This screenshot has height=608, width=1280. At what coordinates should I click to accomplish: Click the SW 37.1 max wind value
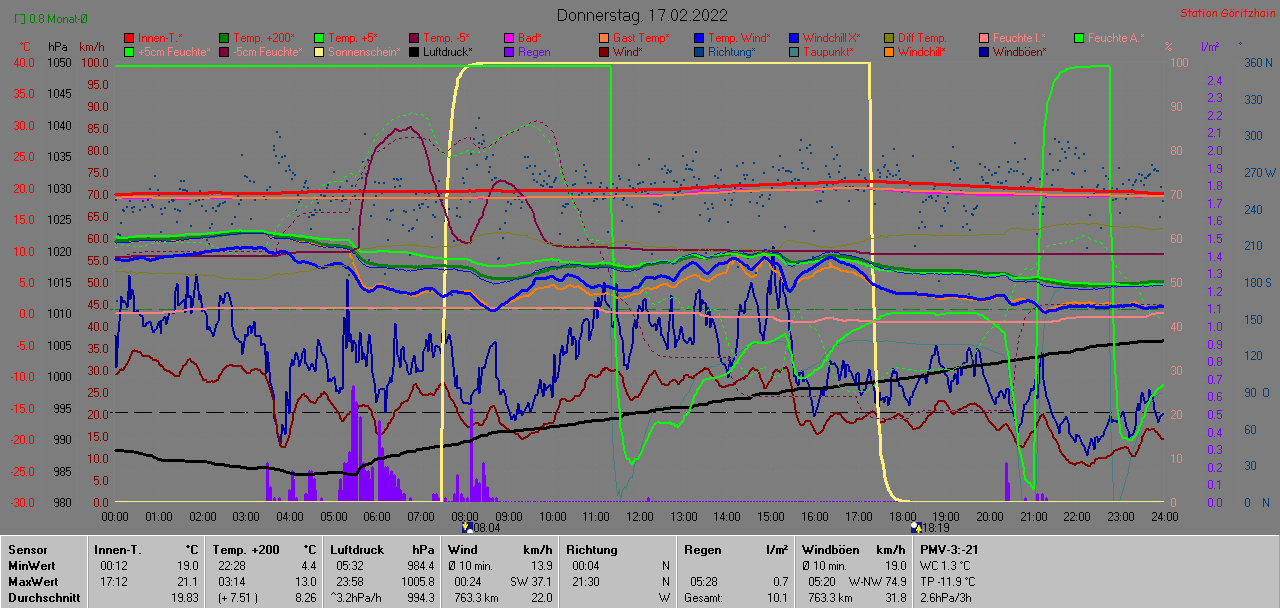pos(531,582)
